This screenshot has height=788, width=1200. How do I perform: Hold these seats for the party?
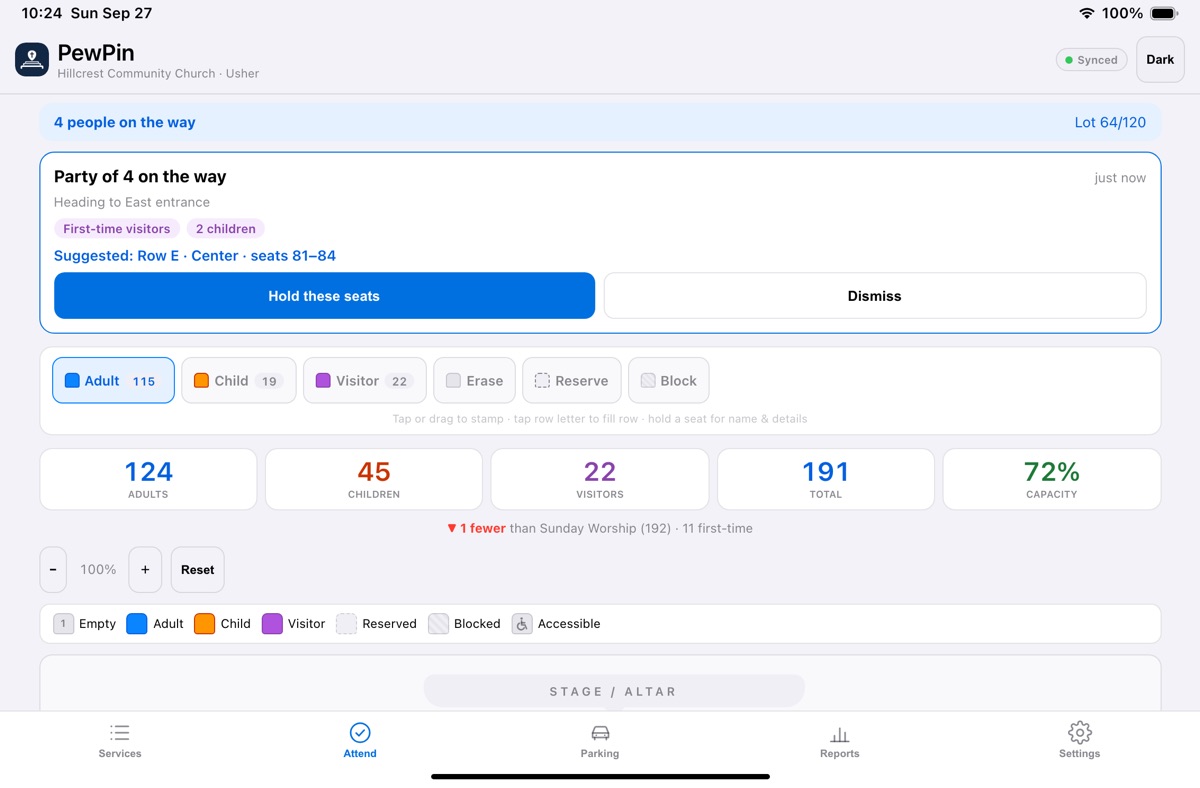click(x=324, y=296)
